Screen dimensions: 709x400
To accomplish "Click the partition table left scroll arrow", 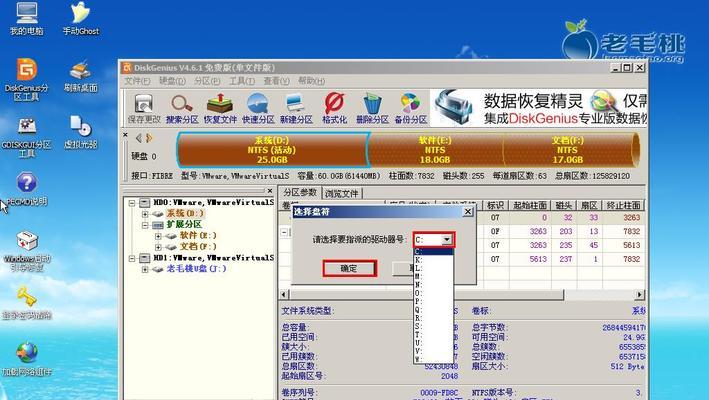I will [x=284, y=295].
